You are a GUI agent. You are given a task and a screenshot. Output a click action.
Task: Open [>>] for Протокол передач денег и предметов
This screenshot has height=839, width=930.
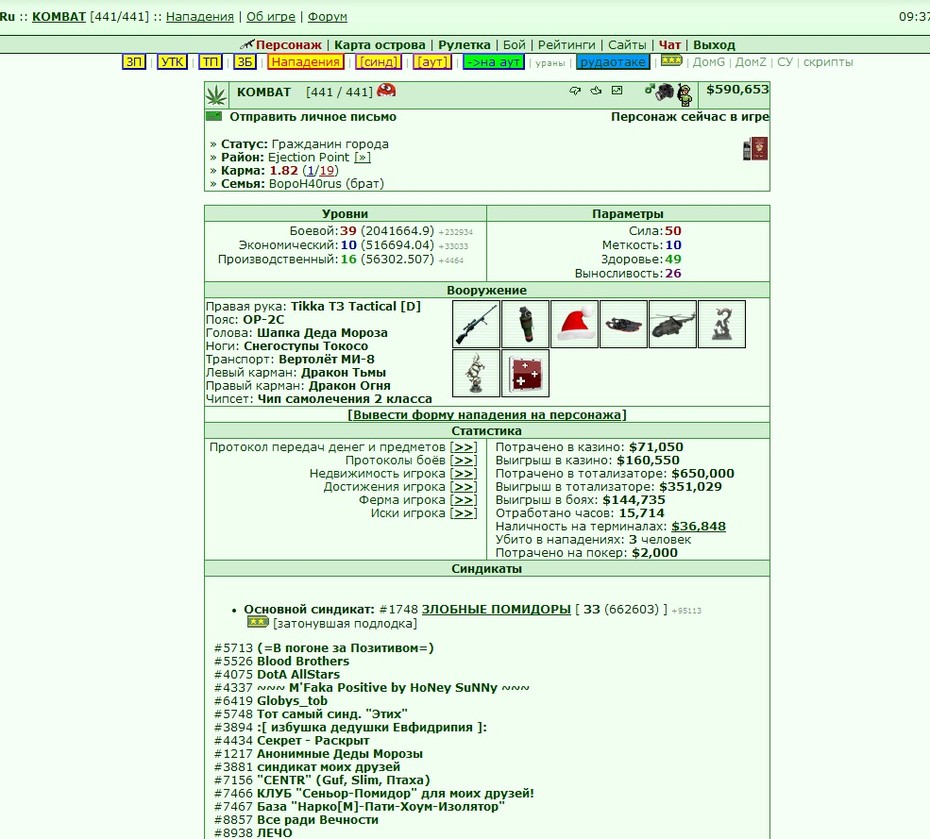[464, 447]
